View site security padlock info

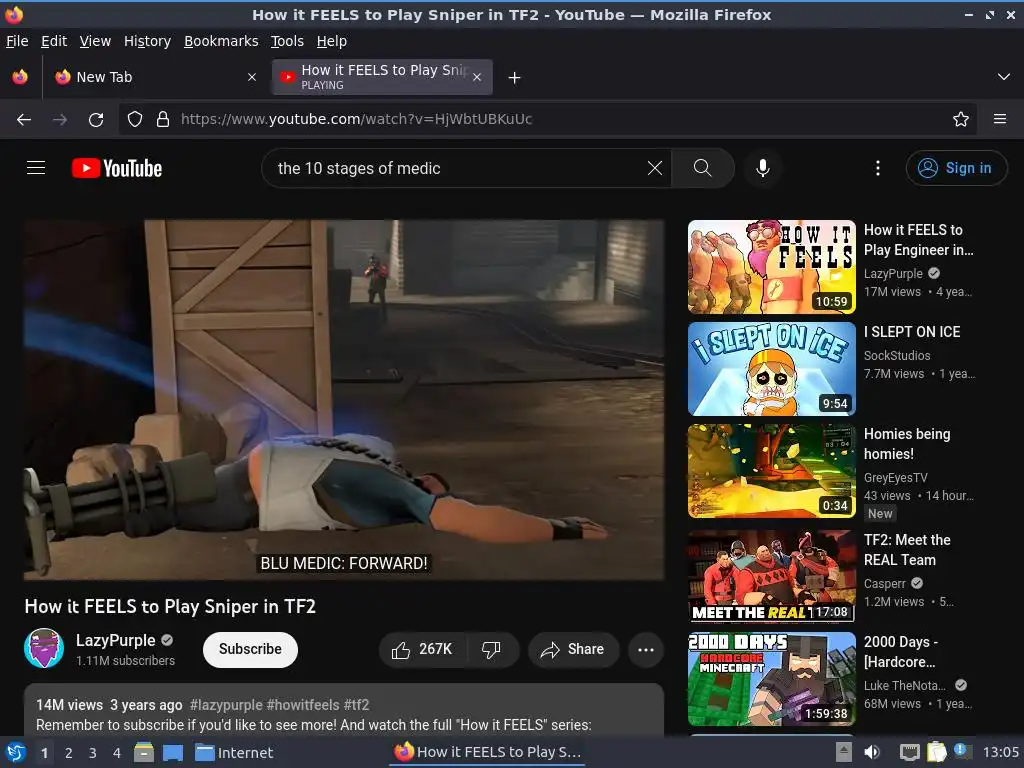point(163,119)
